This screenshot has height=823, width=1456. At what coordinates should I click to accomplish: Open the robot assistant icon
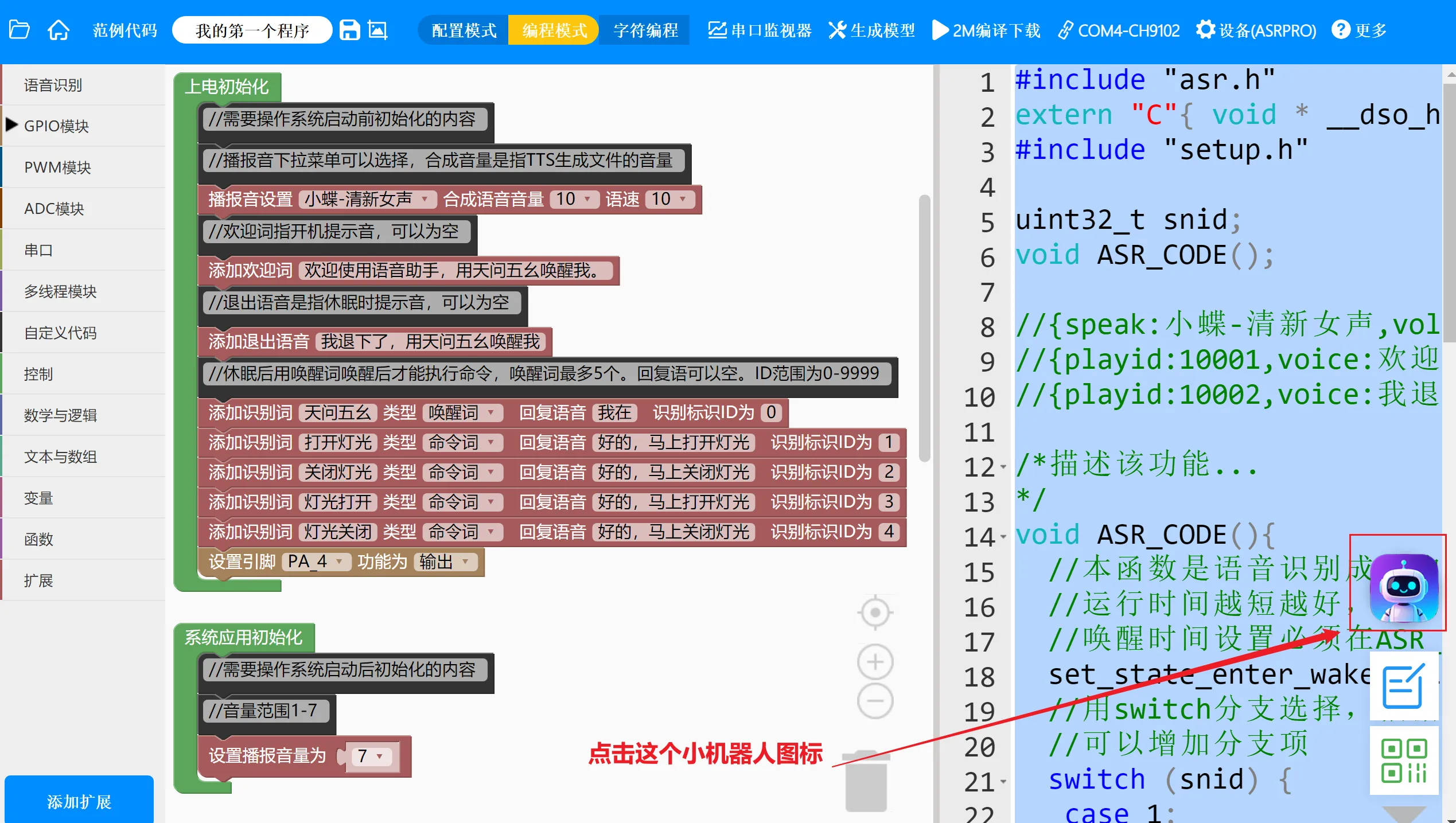click(x=1404, y=588)
